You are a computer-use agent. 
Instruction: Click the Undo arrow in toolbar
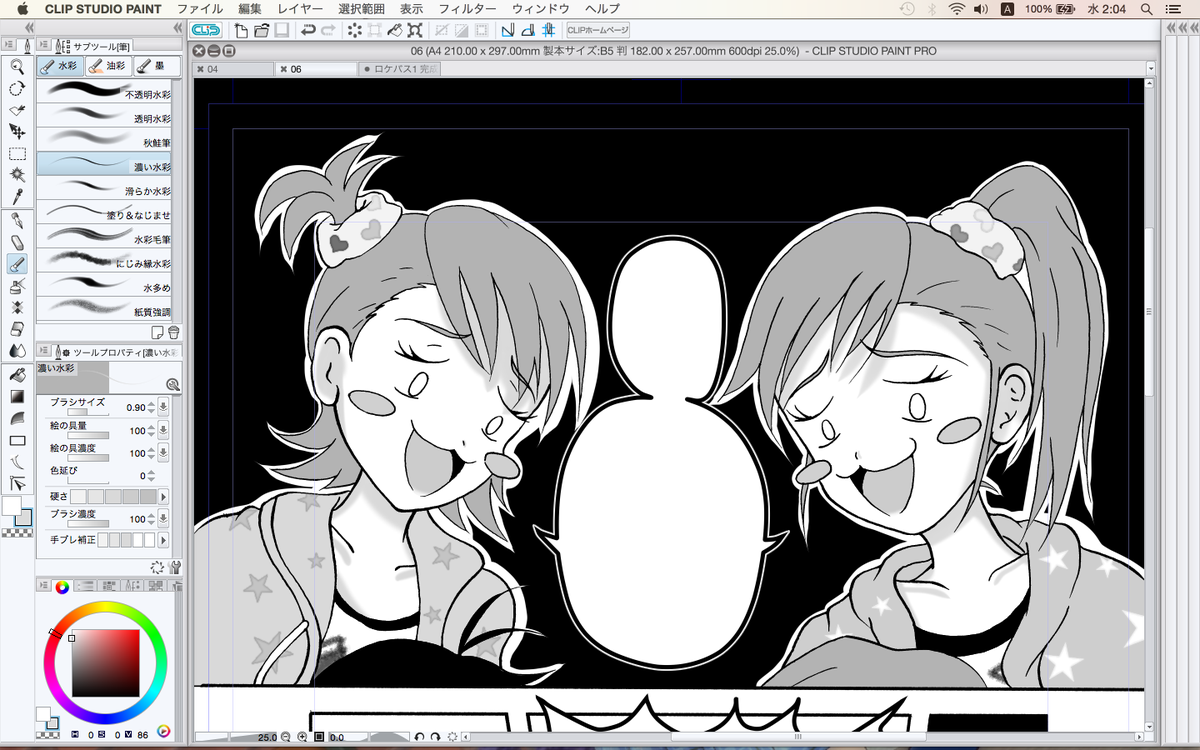[309, 30]
